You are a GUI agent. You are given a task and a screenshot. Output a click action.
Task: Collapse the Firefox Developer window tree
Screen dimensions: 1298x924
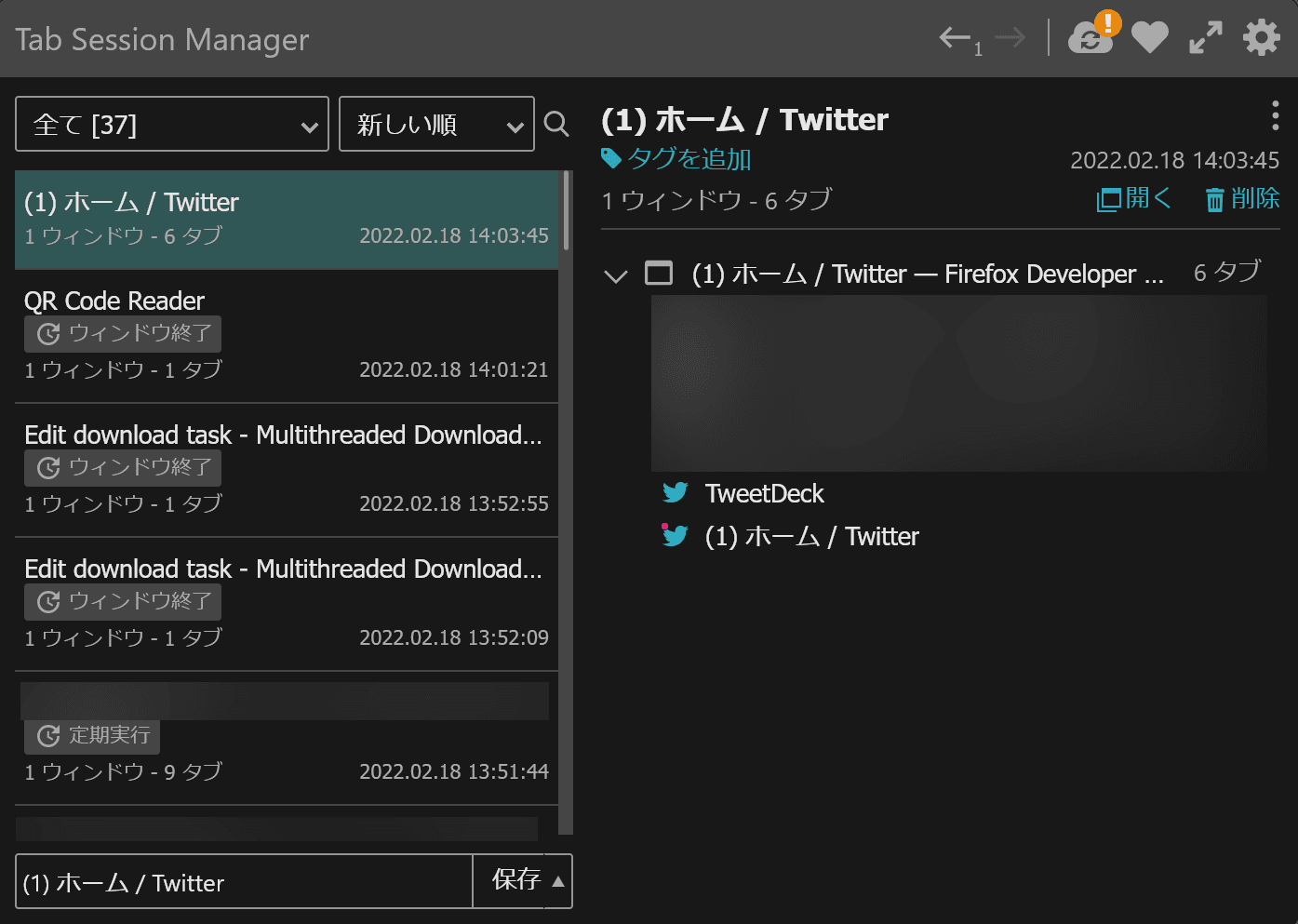pyautogui.click(x=616, y=275)
